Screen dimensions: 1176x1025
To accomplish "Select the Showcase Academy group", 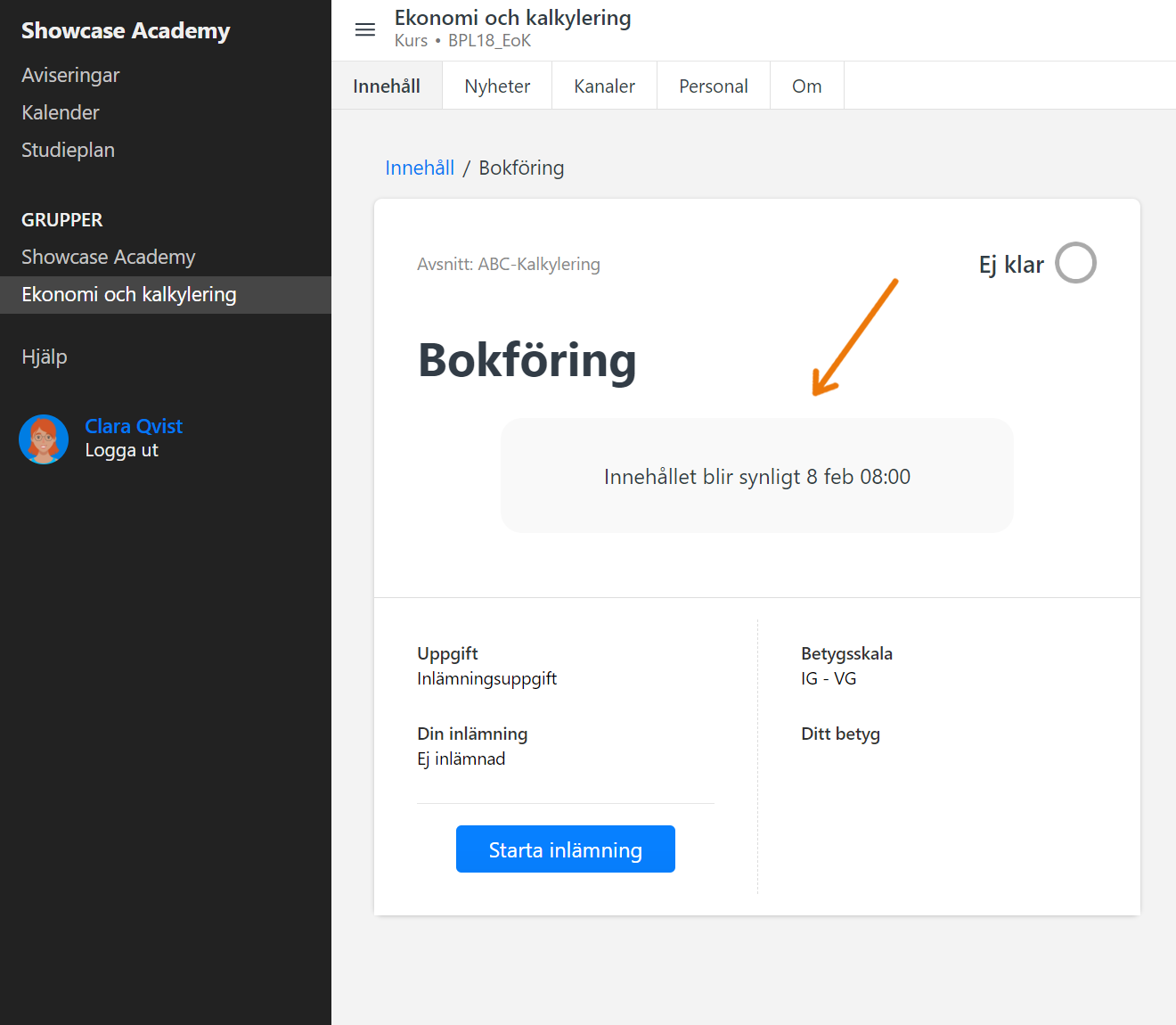I will [108, 257].
